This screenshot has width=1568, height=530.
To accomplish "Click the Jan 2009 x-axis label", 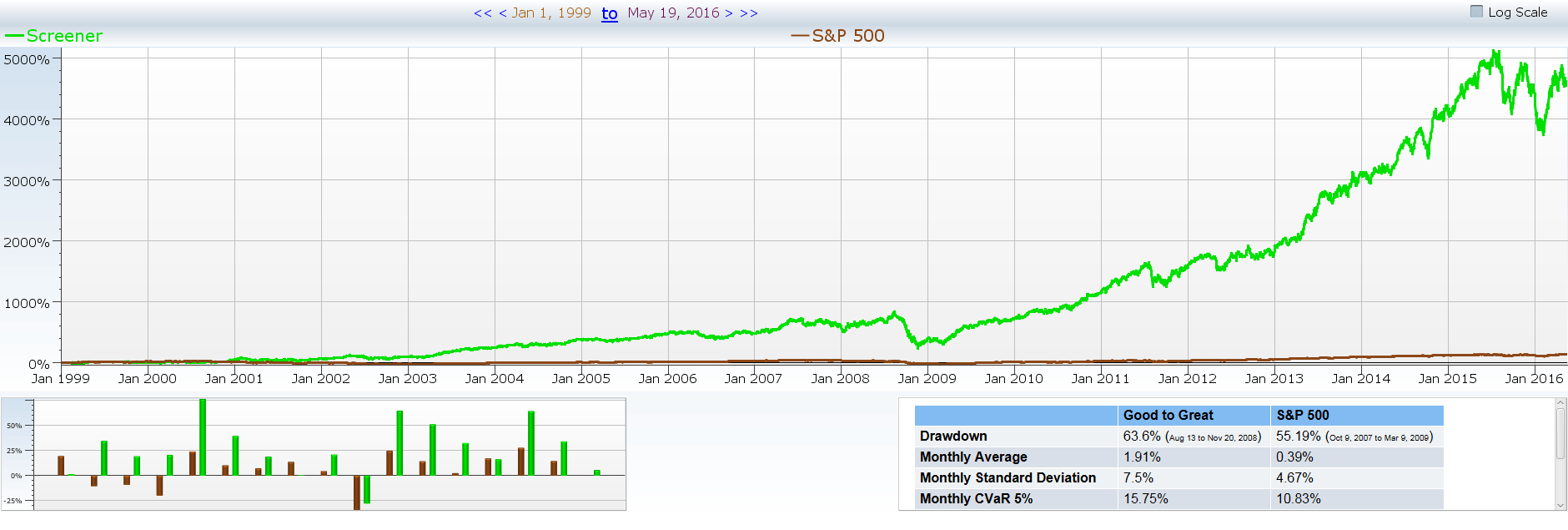I will 927,378.
